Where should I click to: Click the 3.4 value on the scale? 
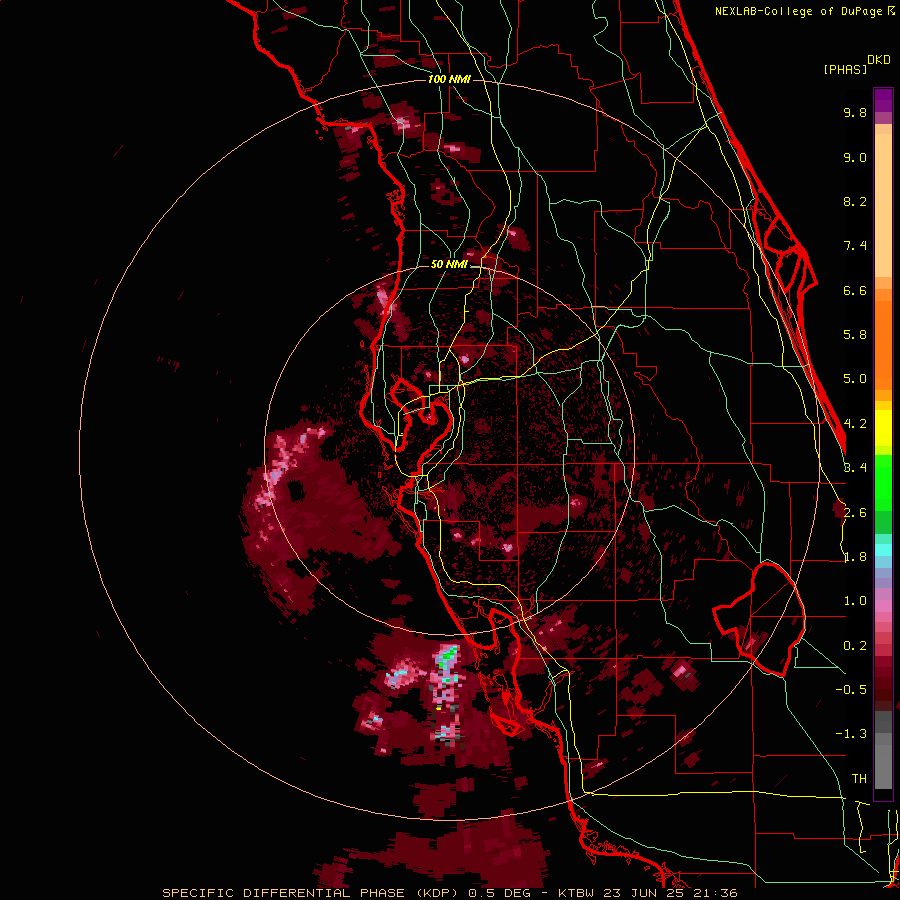point(855,468)
